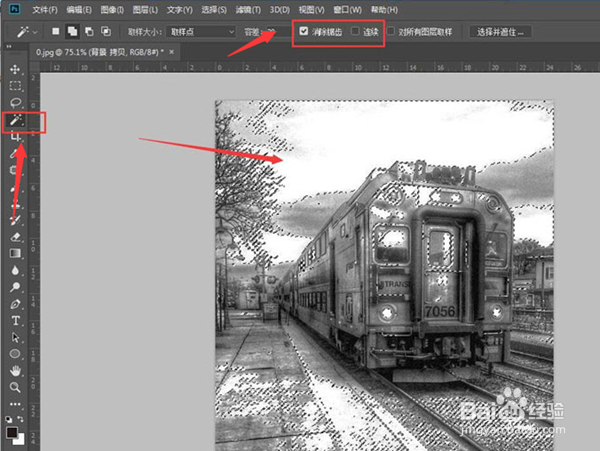Open the Magic Wand tool preset picker
This screenshot has width=600, height=451.
click(27, 32)
